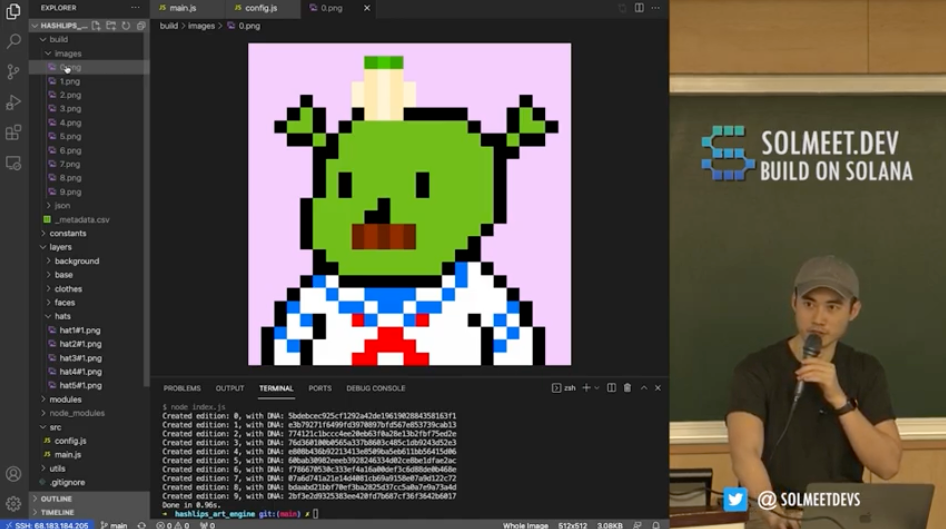Select the TERMINAL panel tab
This screenshot has height=529, width=946.
tap(276, 388)
